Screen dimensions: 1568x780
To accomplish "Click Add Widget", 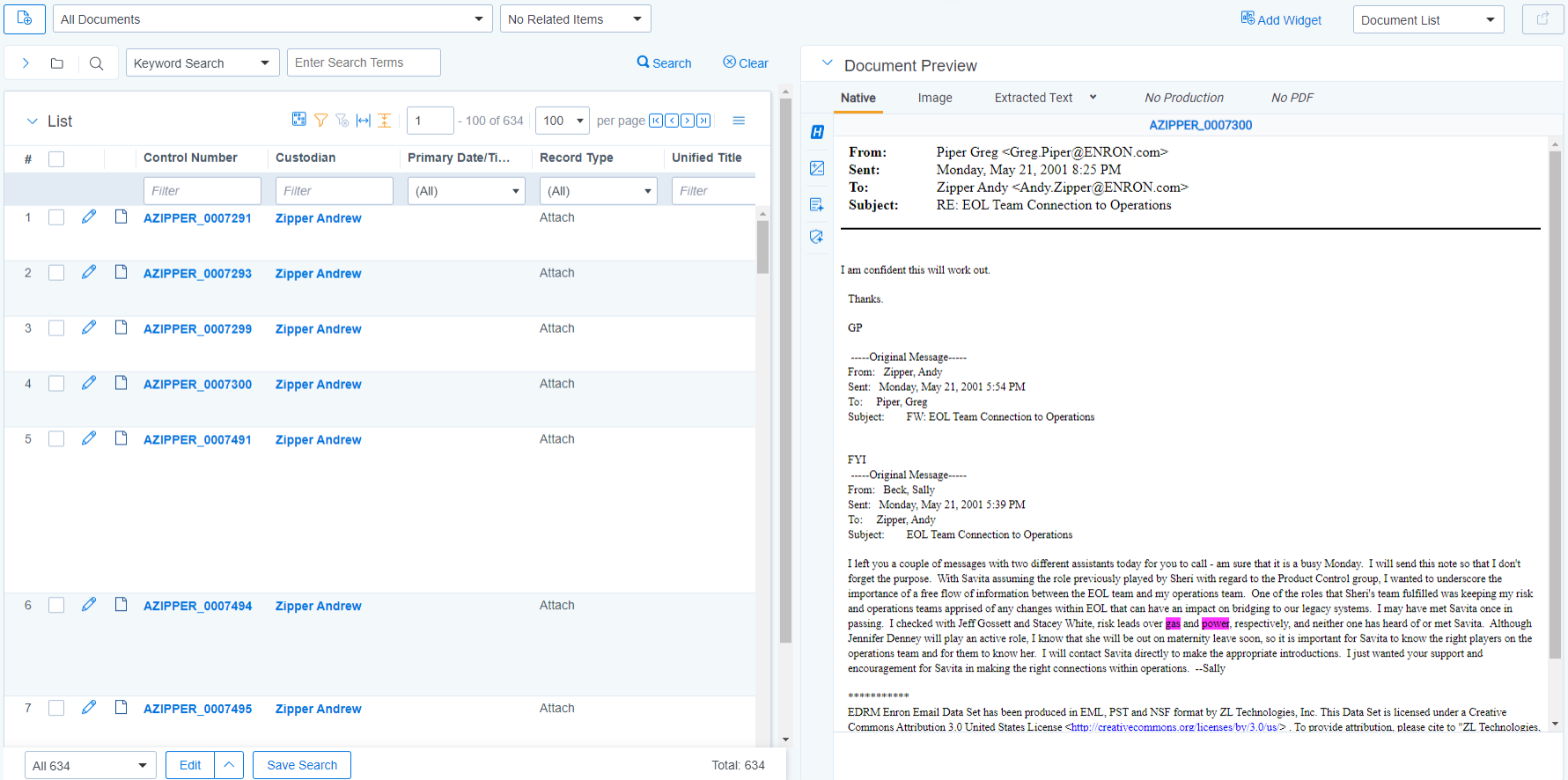I will click(1282, 19).
